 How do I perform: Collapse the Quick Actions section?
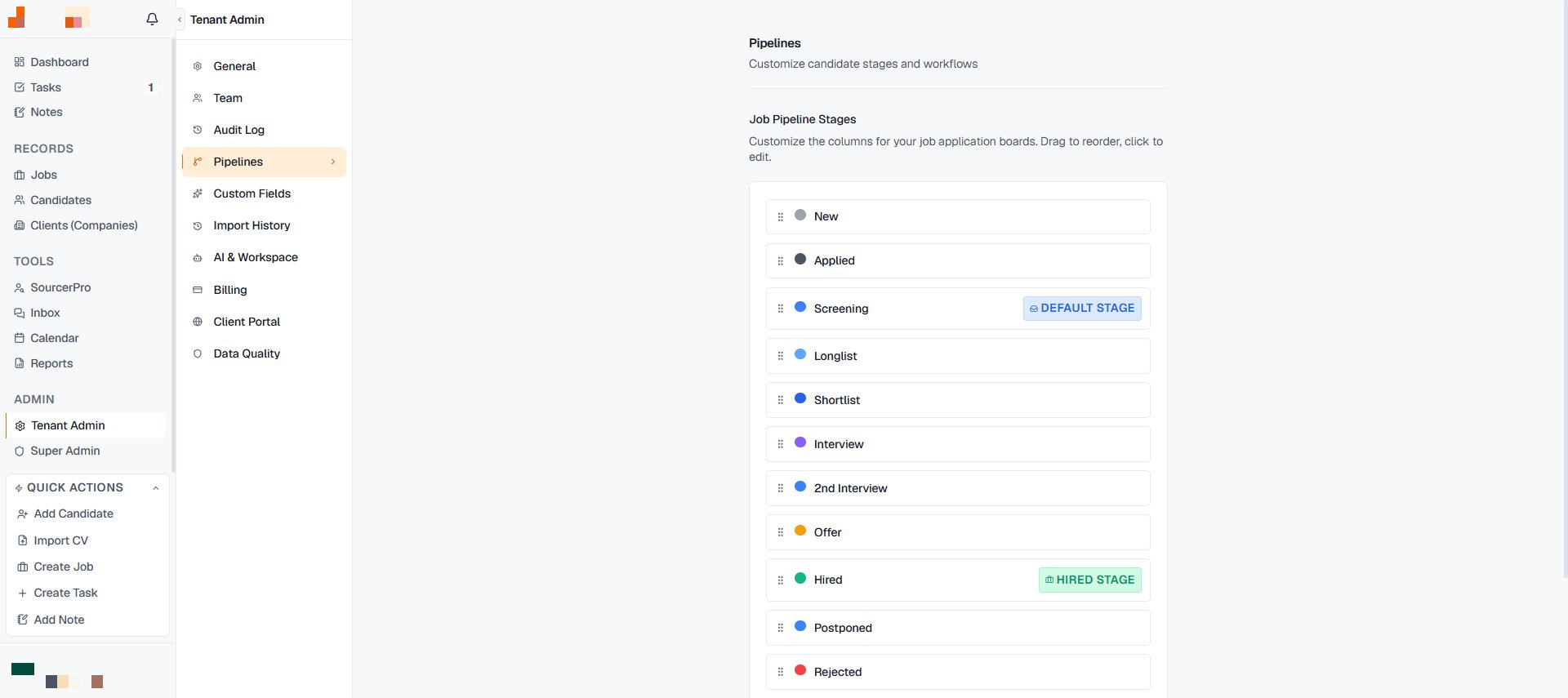tap(156, 488)
